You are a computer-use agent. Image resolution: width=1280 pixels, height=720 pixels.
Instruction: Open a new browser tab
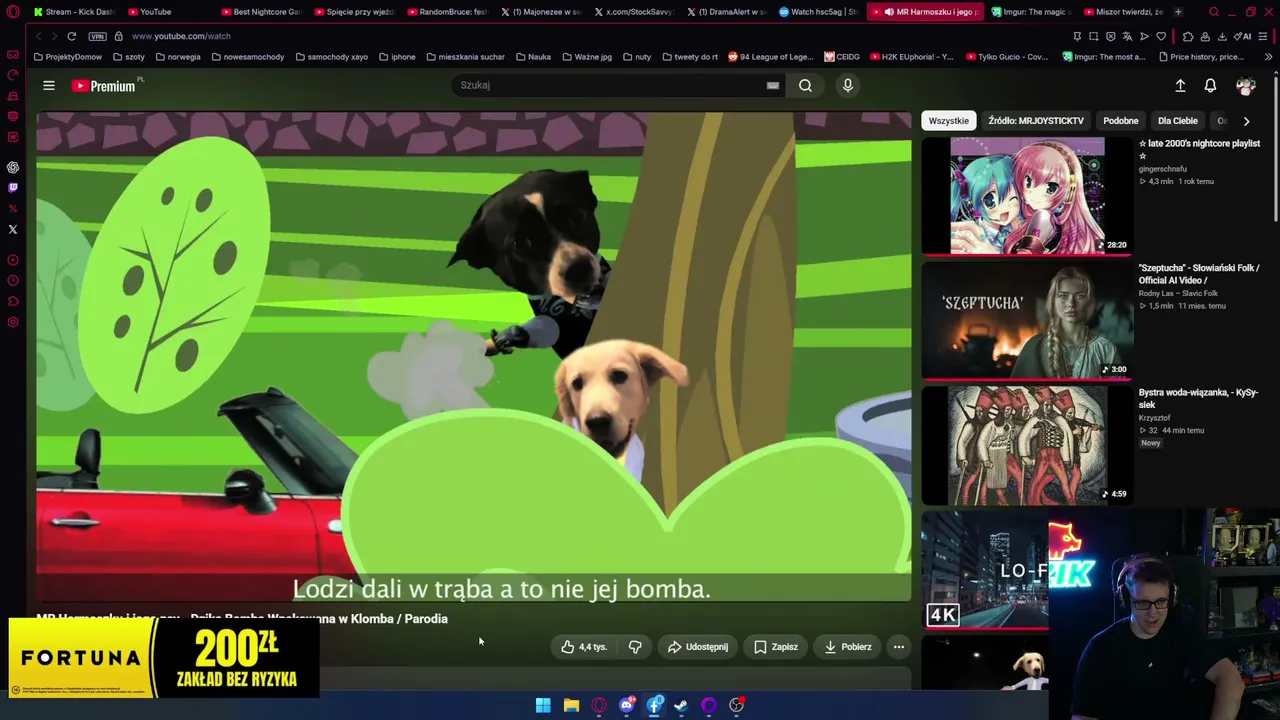point(1178,12)
